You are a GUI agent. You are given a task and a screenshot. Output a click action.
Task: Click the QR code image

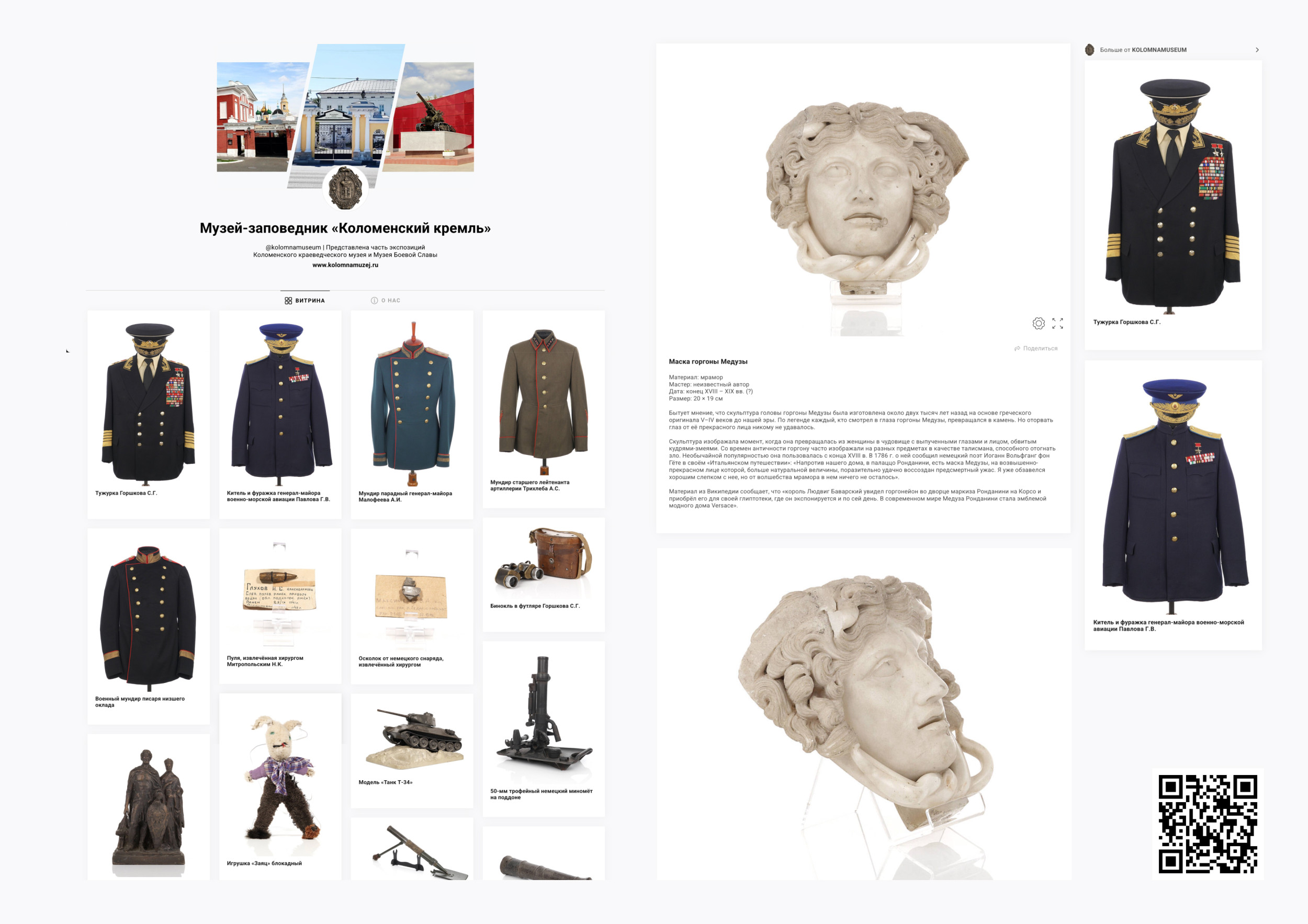1207,823
